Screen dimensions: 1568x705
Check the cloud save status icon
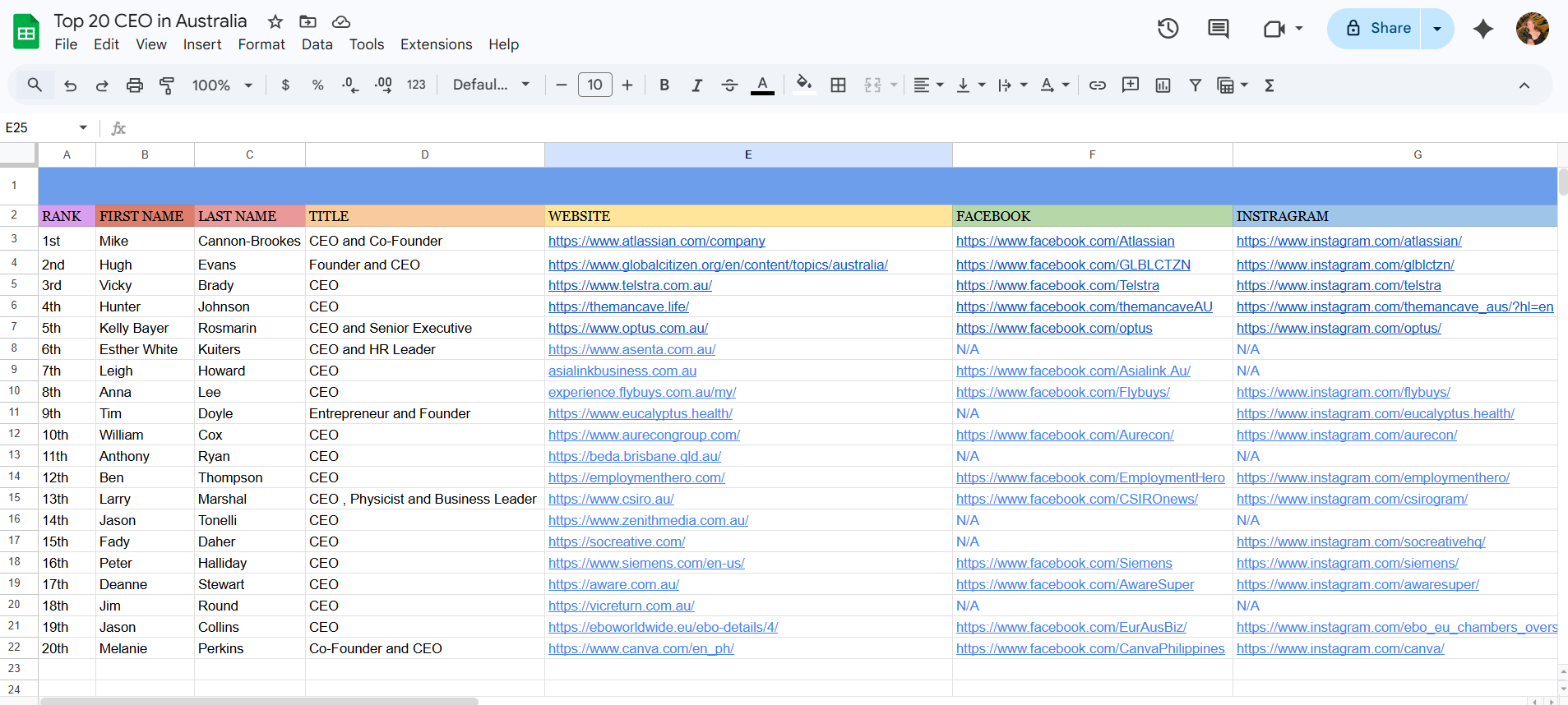point(340,21)
